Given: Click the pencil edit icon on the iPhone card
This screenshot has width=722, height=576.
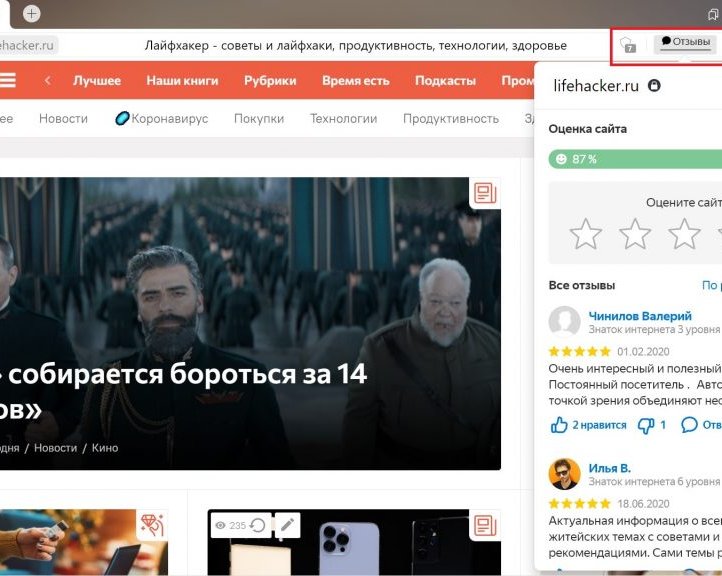Looking at the screenshot, I should (287, 525).
